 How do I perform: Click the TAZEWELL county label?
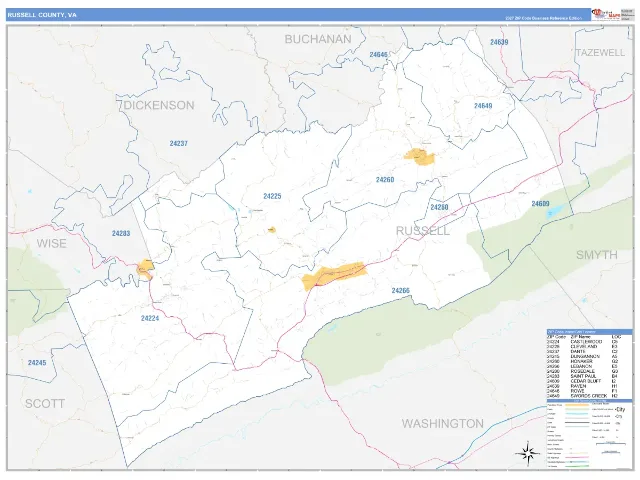tap(600, 53)
